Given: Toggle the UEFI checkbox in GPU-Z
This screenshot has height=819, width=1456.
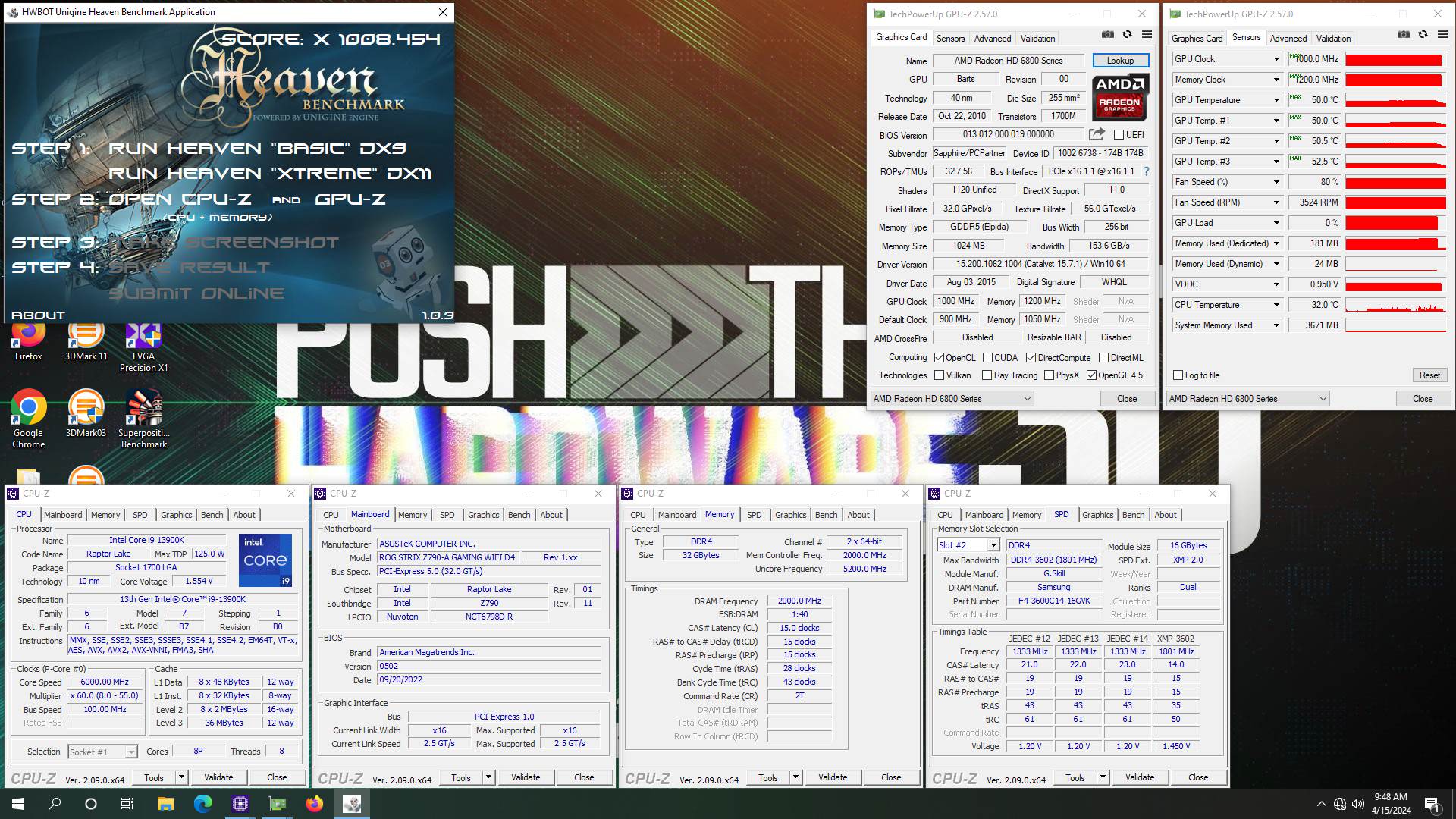Looking at the screenshot, I should [x=1119, y=135].
